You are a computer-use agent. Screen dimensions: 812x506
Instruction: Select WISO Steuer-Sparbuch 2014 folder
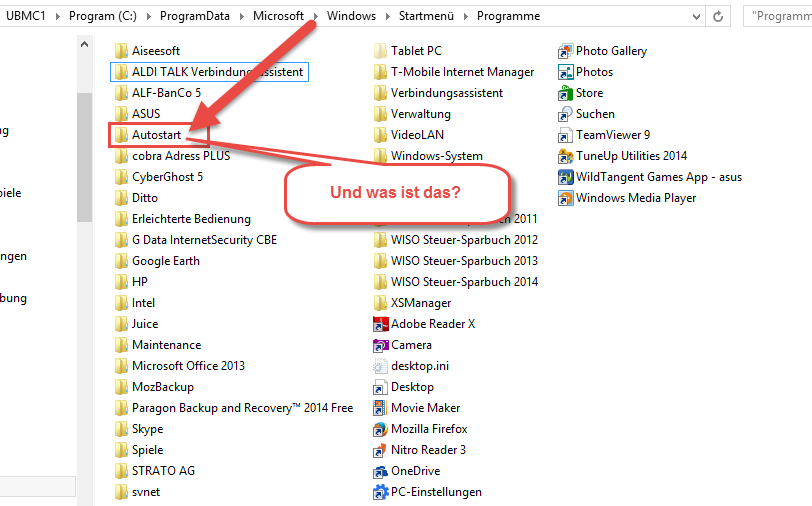456,282
